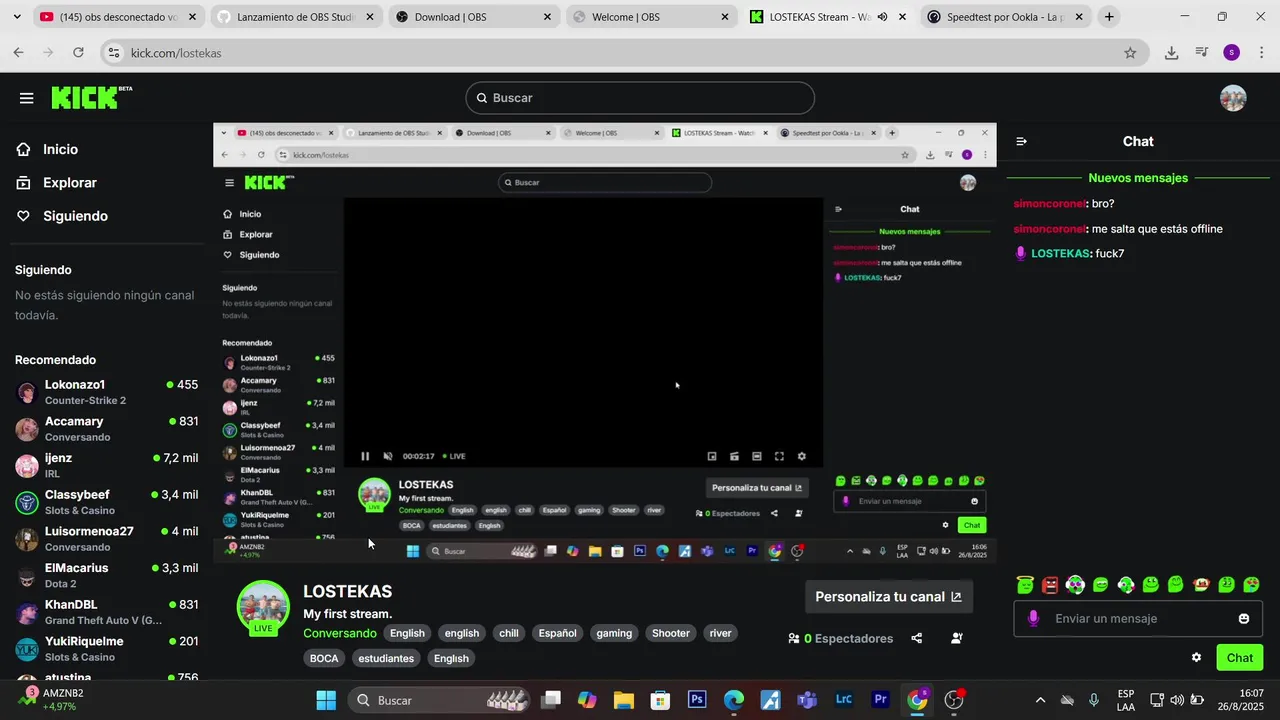Insert the red angry face emote
1280x720 pixels.
click(x=1050, y=585)
